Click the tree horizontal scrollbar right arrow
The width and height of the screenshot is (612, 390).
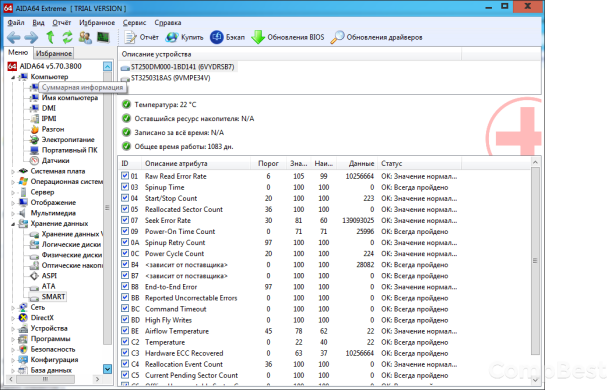(97, 379)
